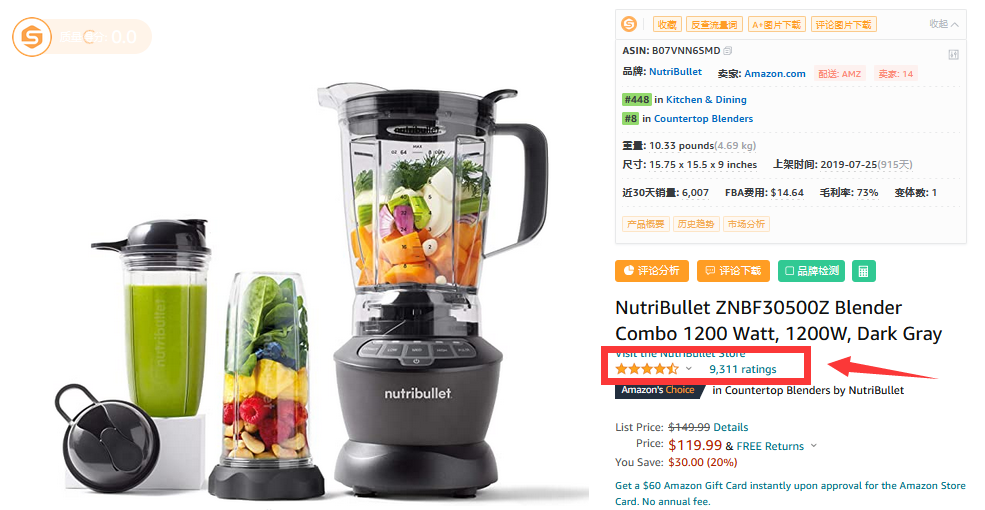Click the quality score badge over the product image
The width and height of the screenshot is (985, 510).
pos(82,36)
